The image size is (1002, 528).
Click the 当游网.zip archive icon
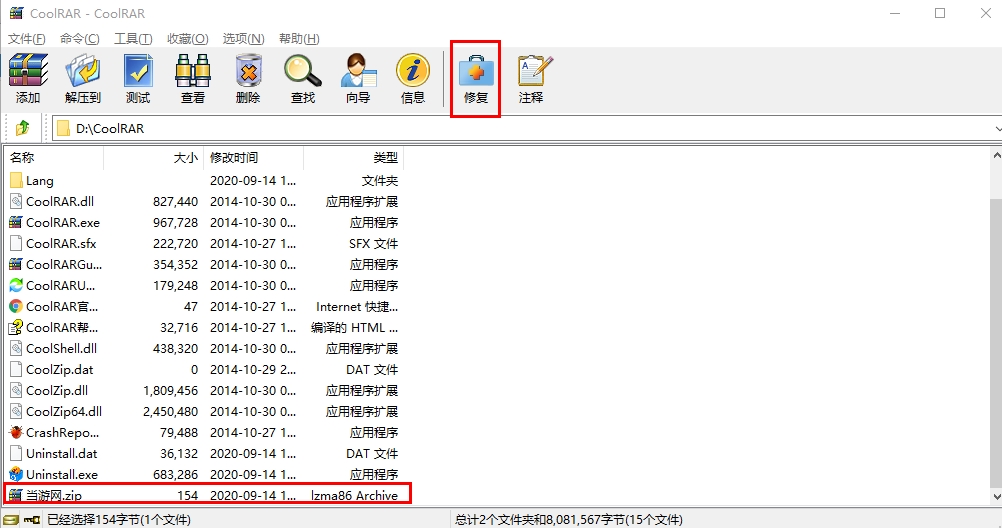(16, 495)
